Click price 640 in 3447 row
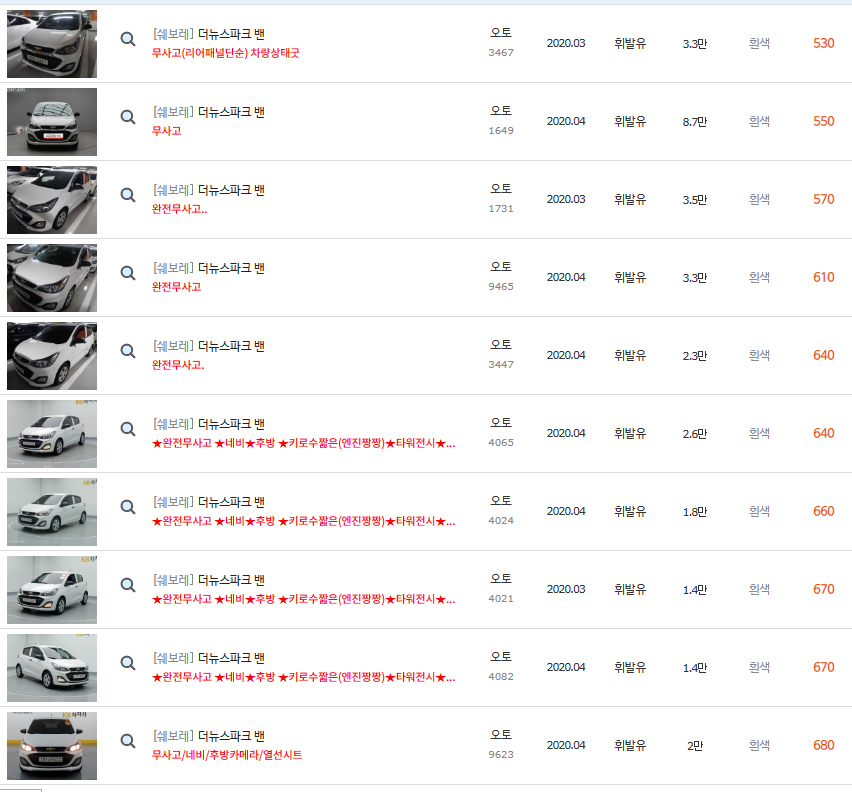 824,355
